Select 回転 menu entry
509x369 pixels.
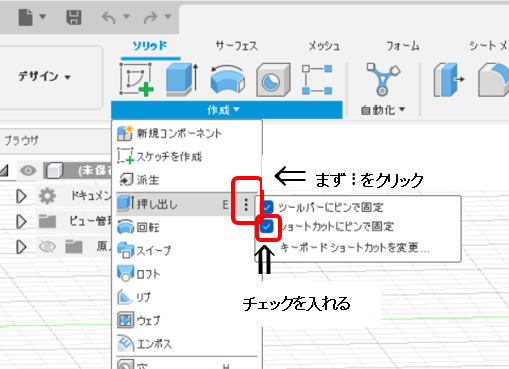click(187, 228)
